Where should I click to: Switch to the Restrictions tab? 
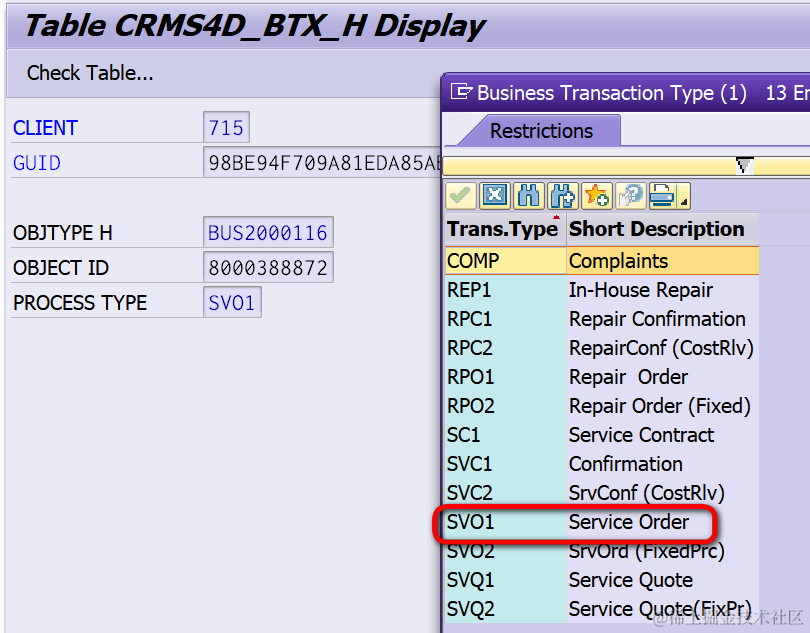click(541, 131)
